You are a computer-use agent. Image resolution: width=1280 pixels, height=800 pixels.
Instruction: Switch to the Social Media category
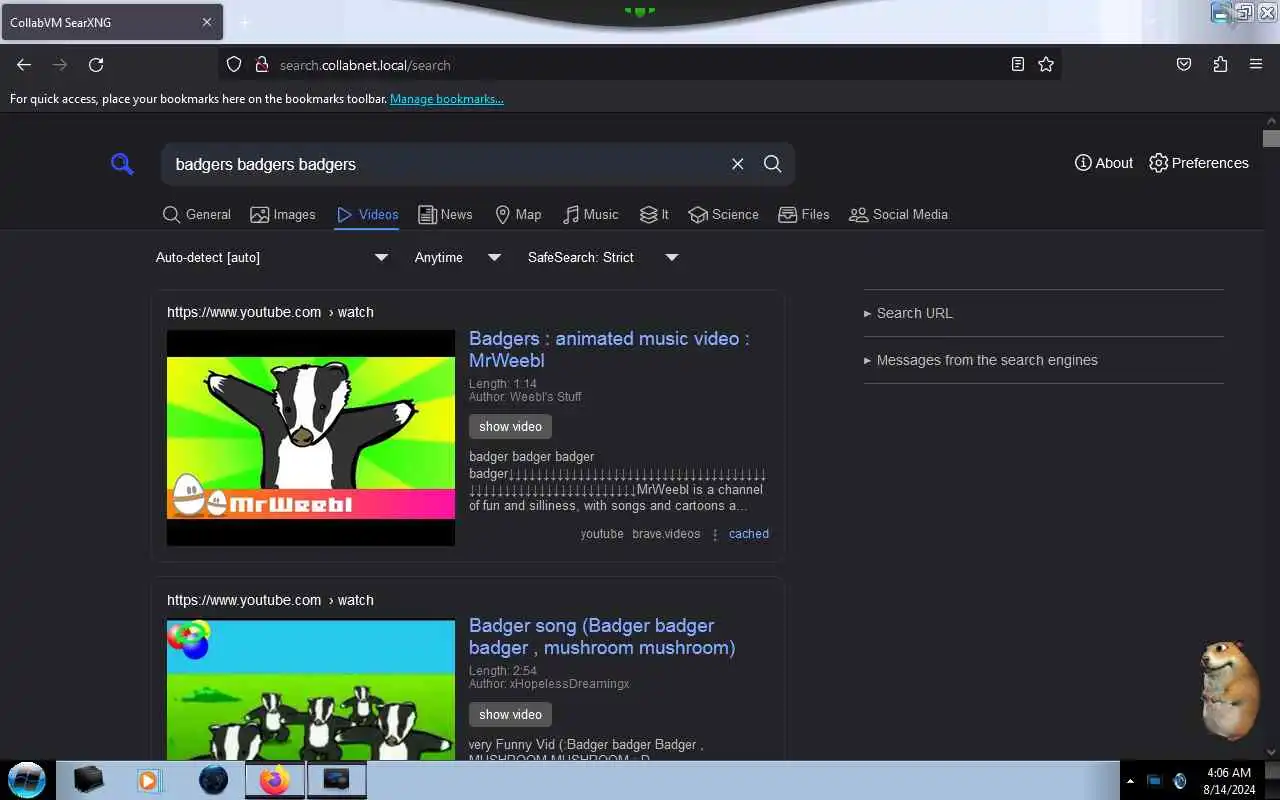[898, 214]
